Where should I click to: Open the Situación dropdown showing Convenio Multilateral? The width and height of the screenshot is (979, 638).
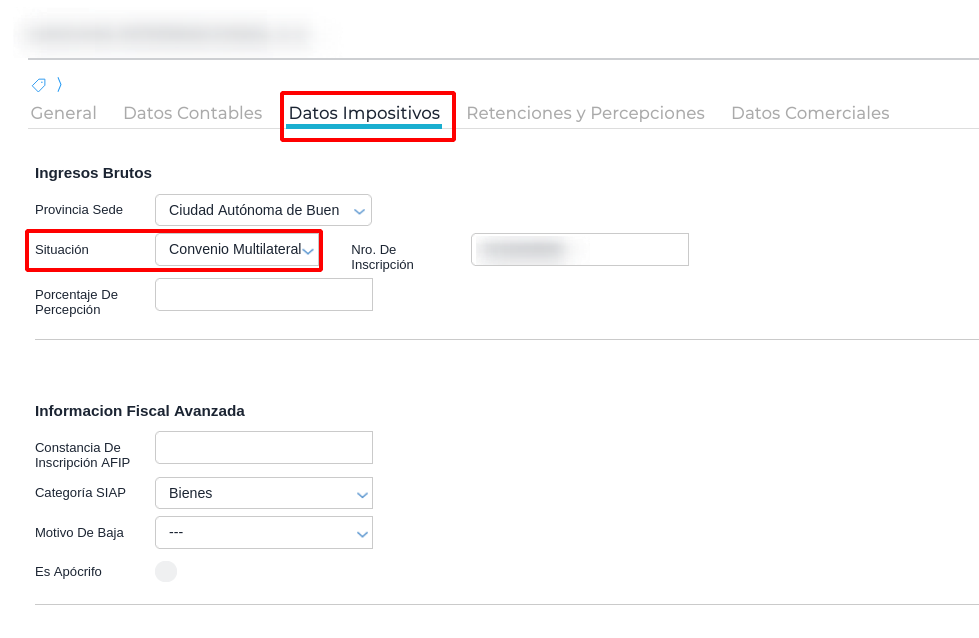[238, 249]
